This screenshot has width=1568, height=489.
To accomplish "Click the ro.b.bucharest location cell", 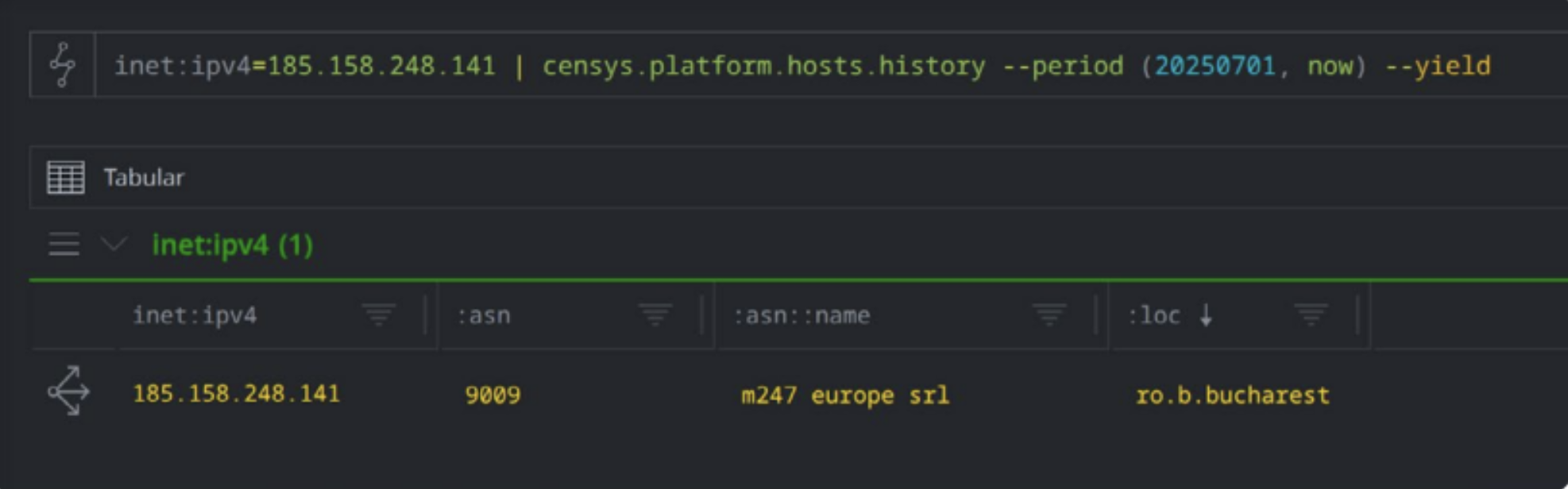I will point(1232,395).
